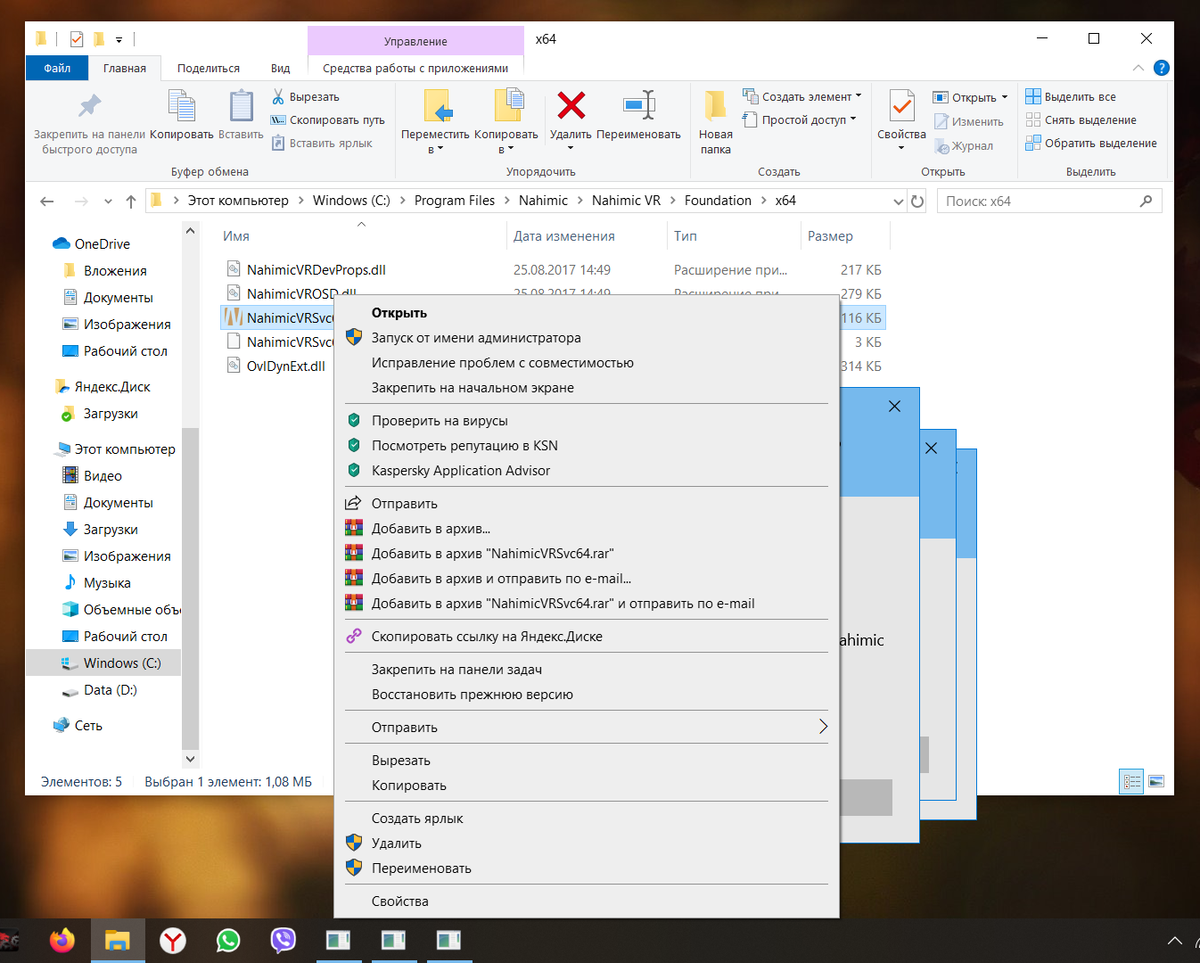Click the Back navigation arrow
1200x963 pixels.
[x=47, y=201]
